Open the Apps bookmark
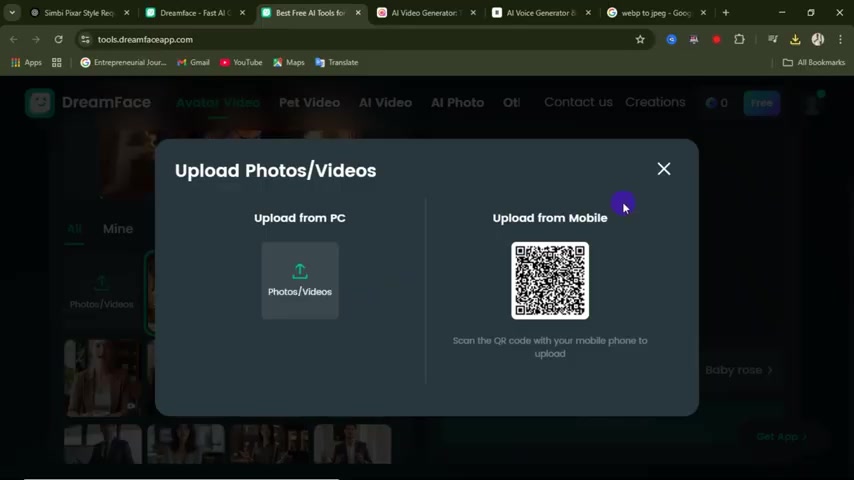The image size is (854, 480). (x=26, y=63)
